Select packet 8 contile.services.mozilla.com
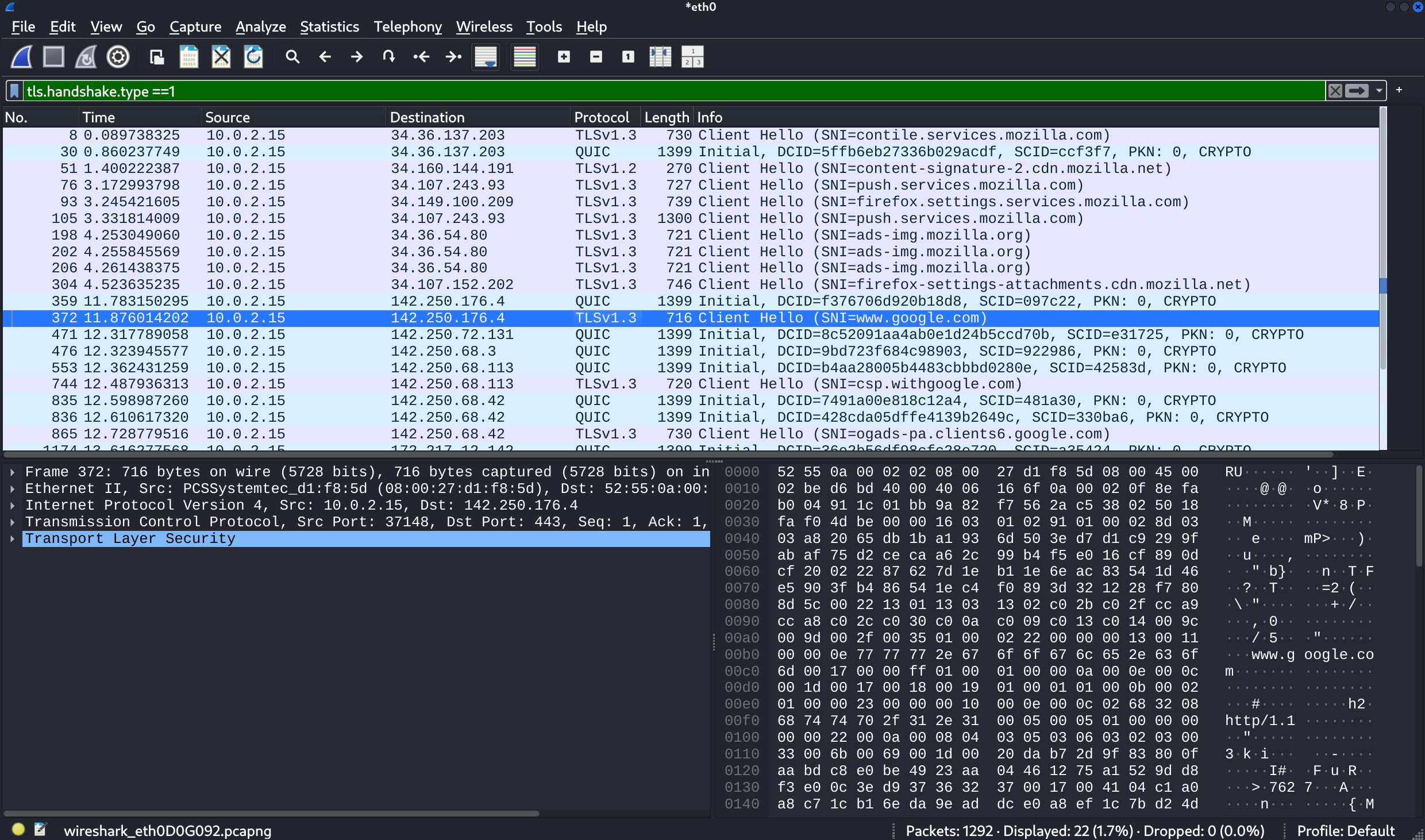 [x=691, y=135]
